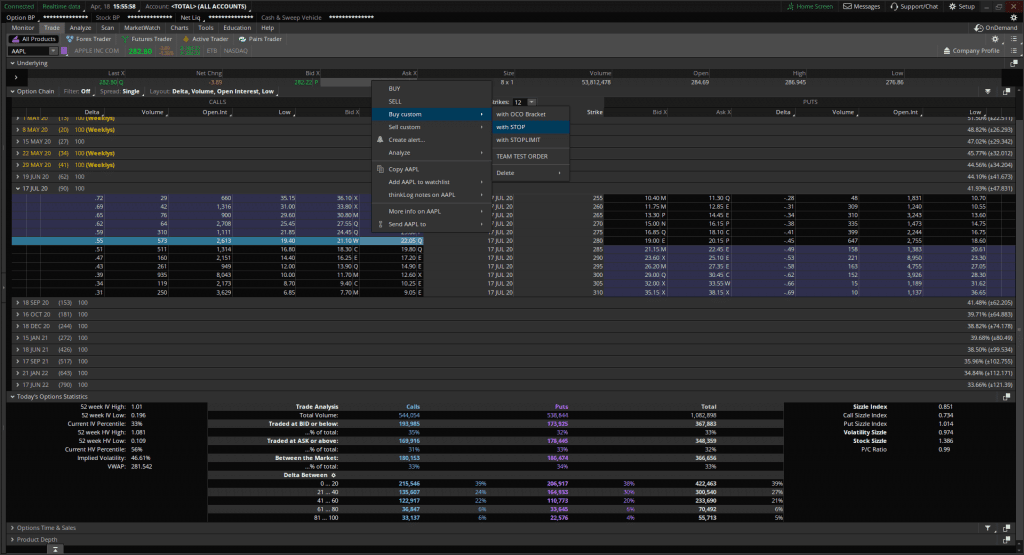Select 'Create alert...' in context menu
Viewport: 1024px width, 555px height.
406,140
